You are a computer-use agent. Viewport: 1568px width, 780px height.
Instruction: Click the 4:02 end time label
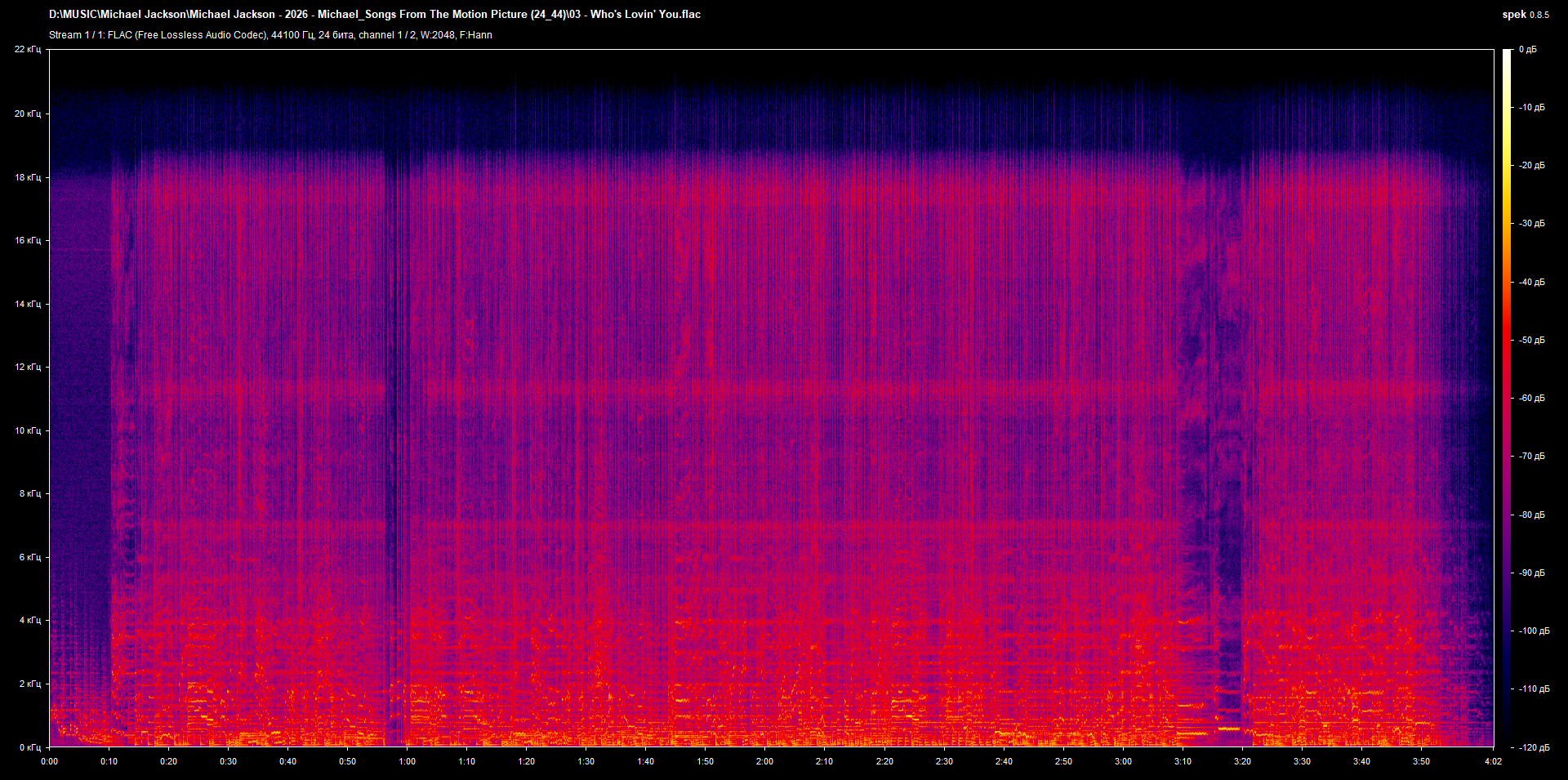pos(1493,761)
